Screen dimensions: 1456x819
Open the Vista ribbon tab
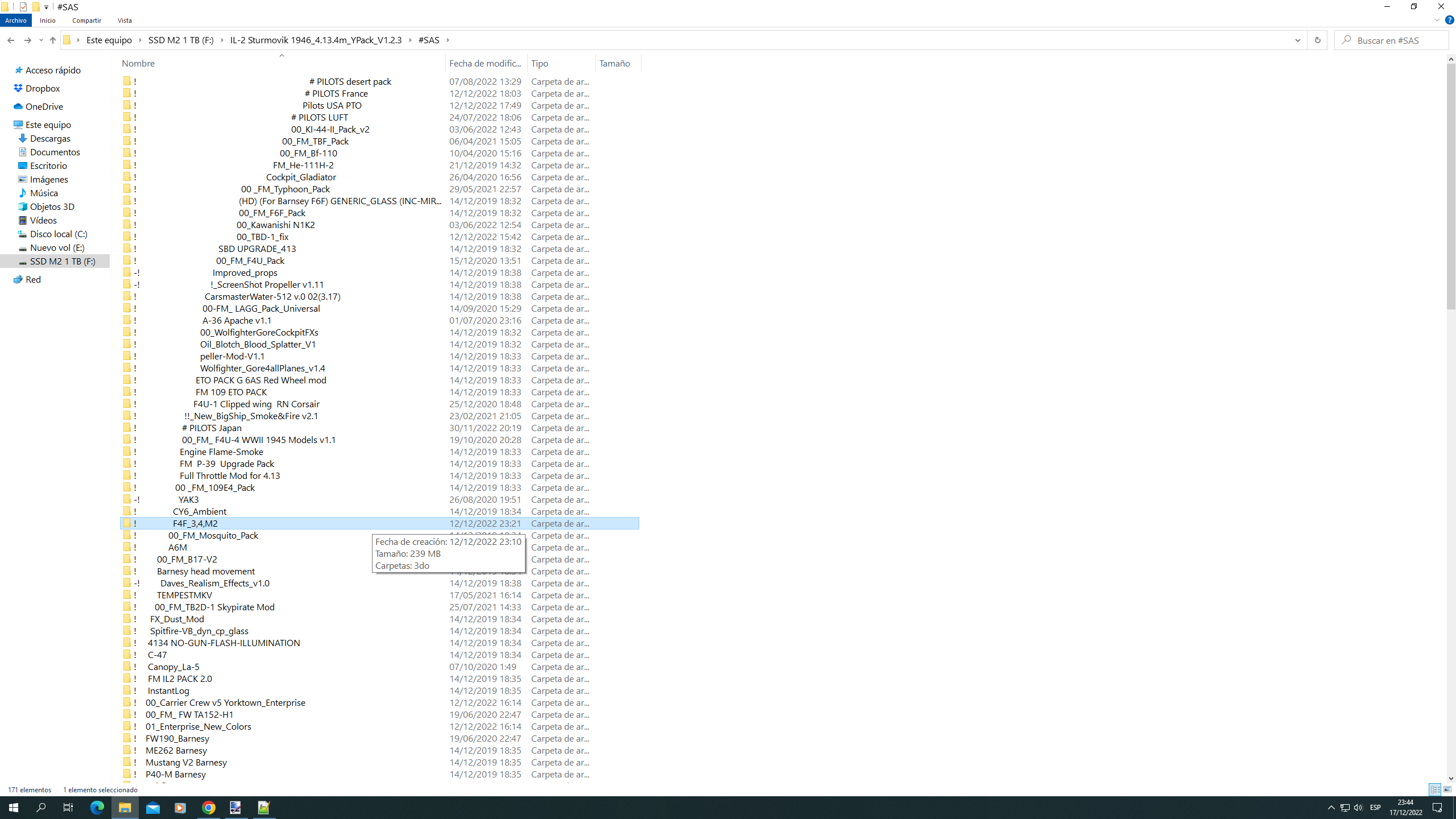(x=125, y=20)
